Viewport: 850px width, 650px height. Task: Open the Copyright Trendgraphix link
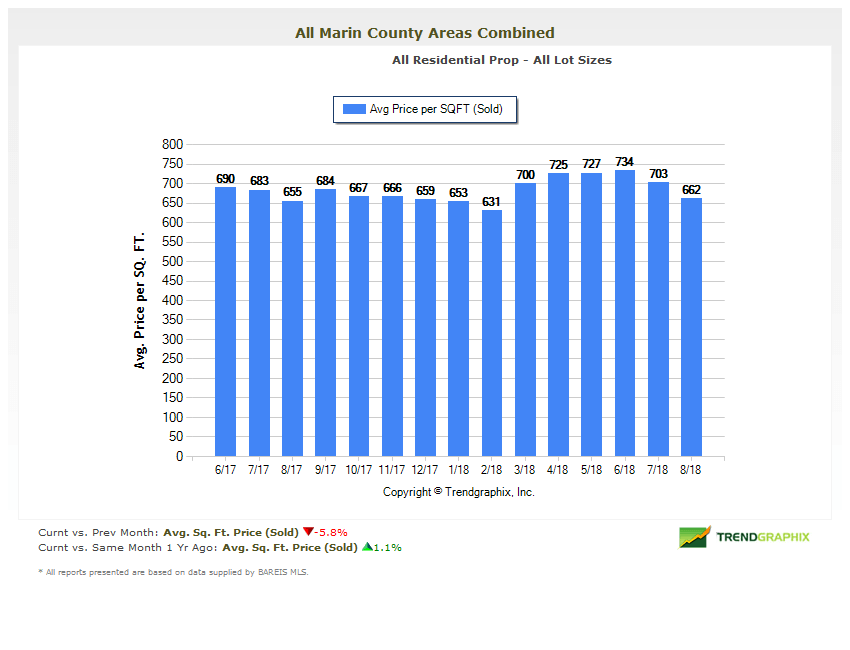458,492
